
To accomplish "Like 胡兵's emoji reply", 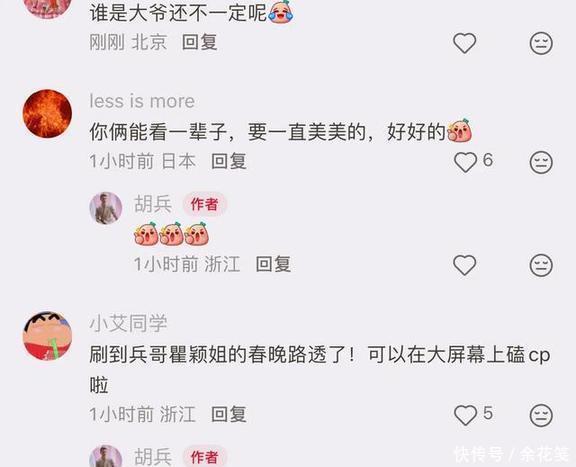I will coord(465,265).
